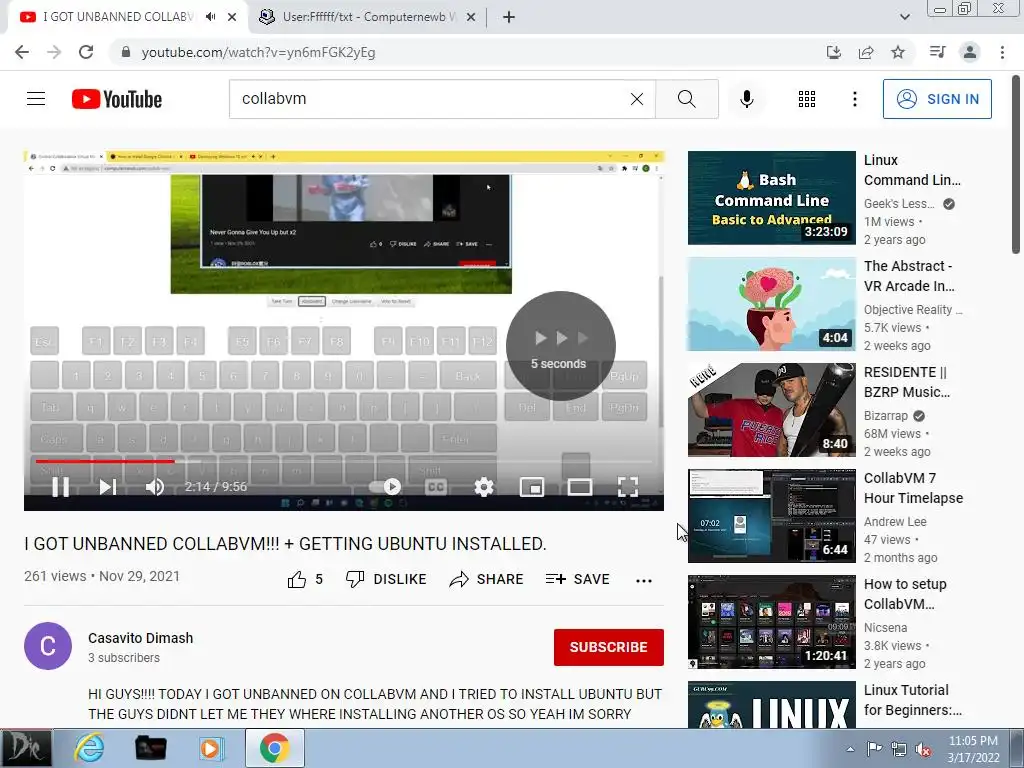1024x768 pixels.
Task: Mute the video player volume
Action: (x=155, y=487)
